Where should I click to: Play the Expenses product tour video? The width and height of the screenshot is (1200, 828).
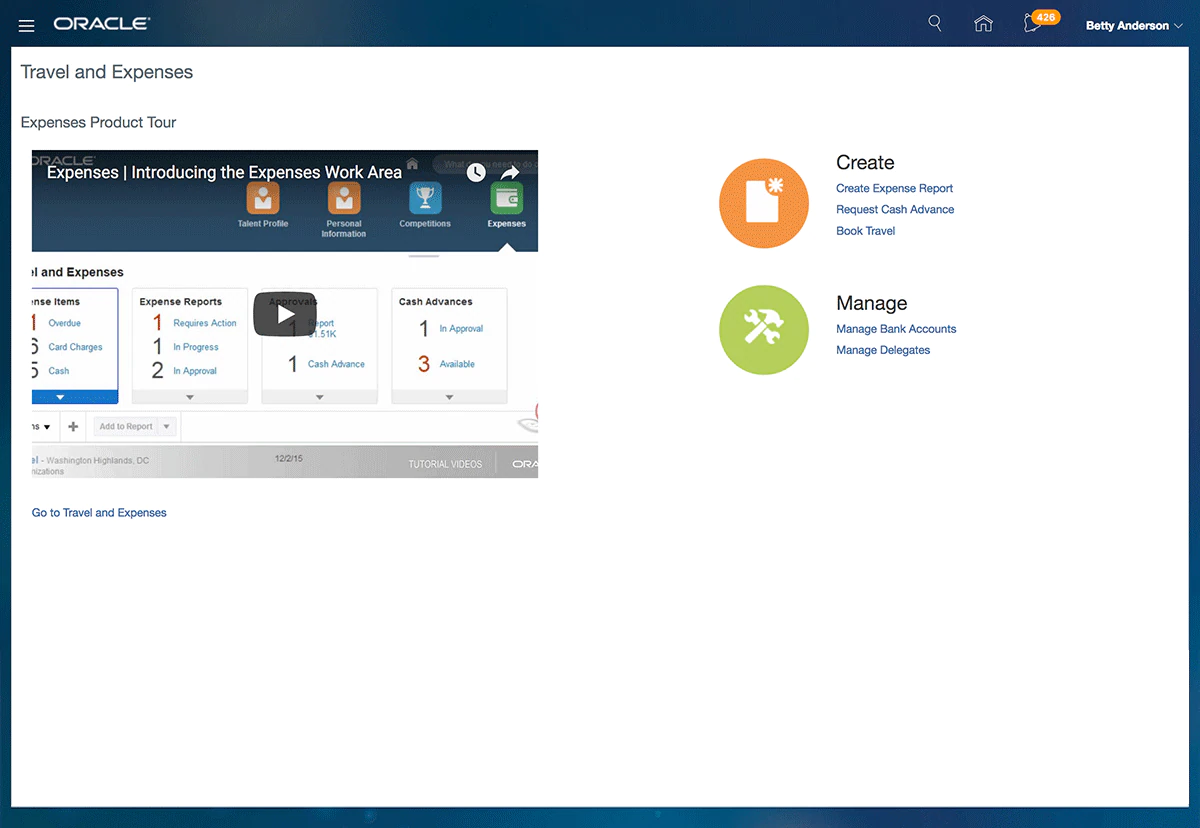285,314
